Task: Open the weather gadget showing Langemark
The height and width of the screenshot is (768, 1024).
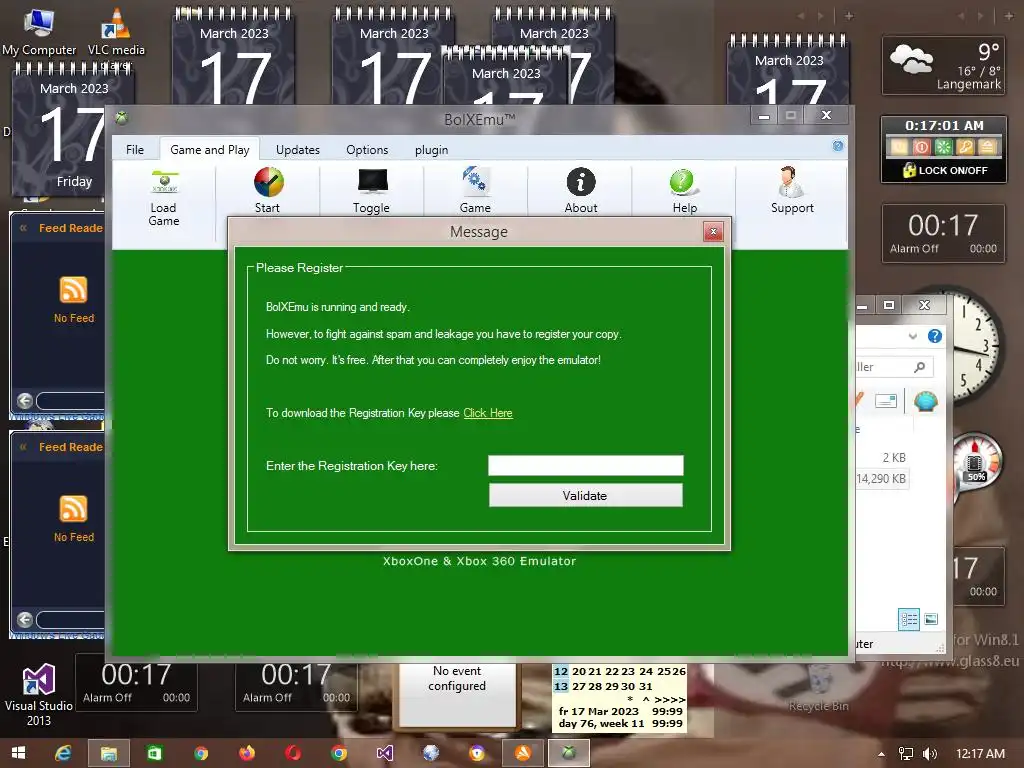Action: coord(944,65)
